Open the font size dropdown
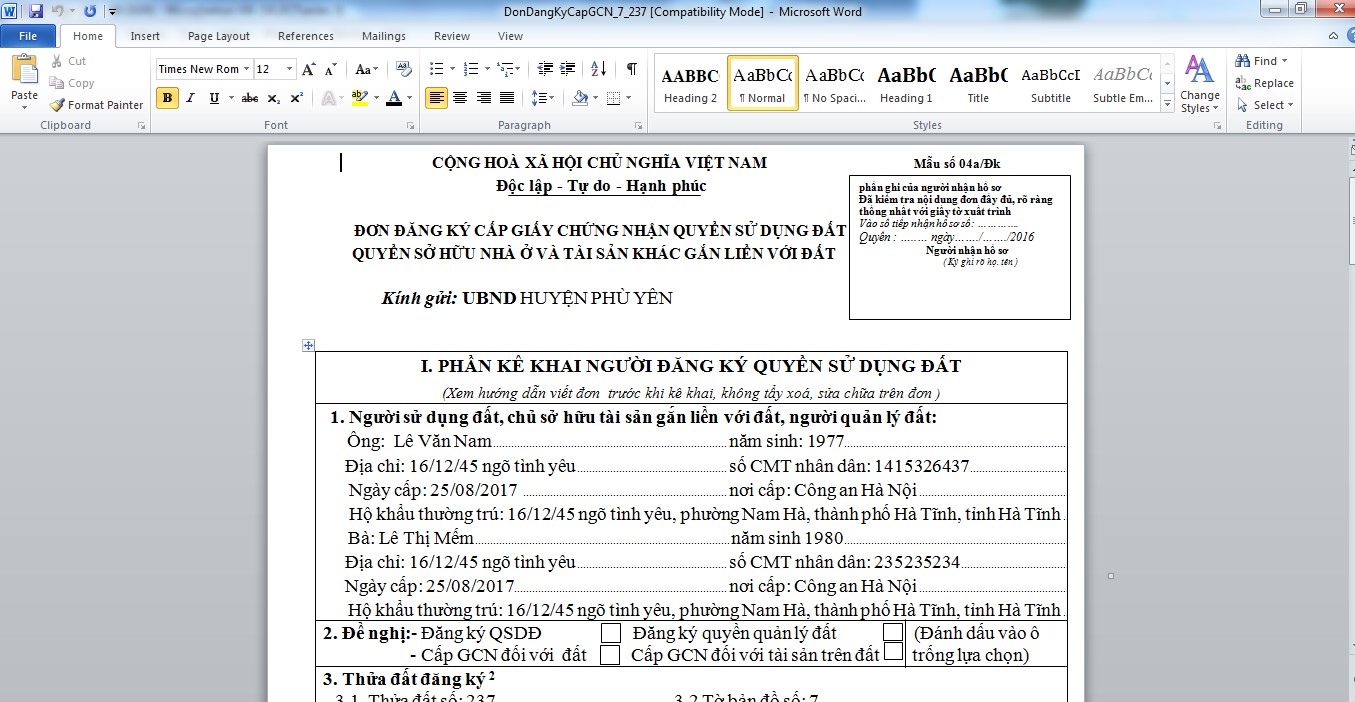The width and height of the screenshot is (1355, 702). (x=290, y=69)
